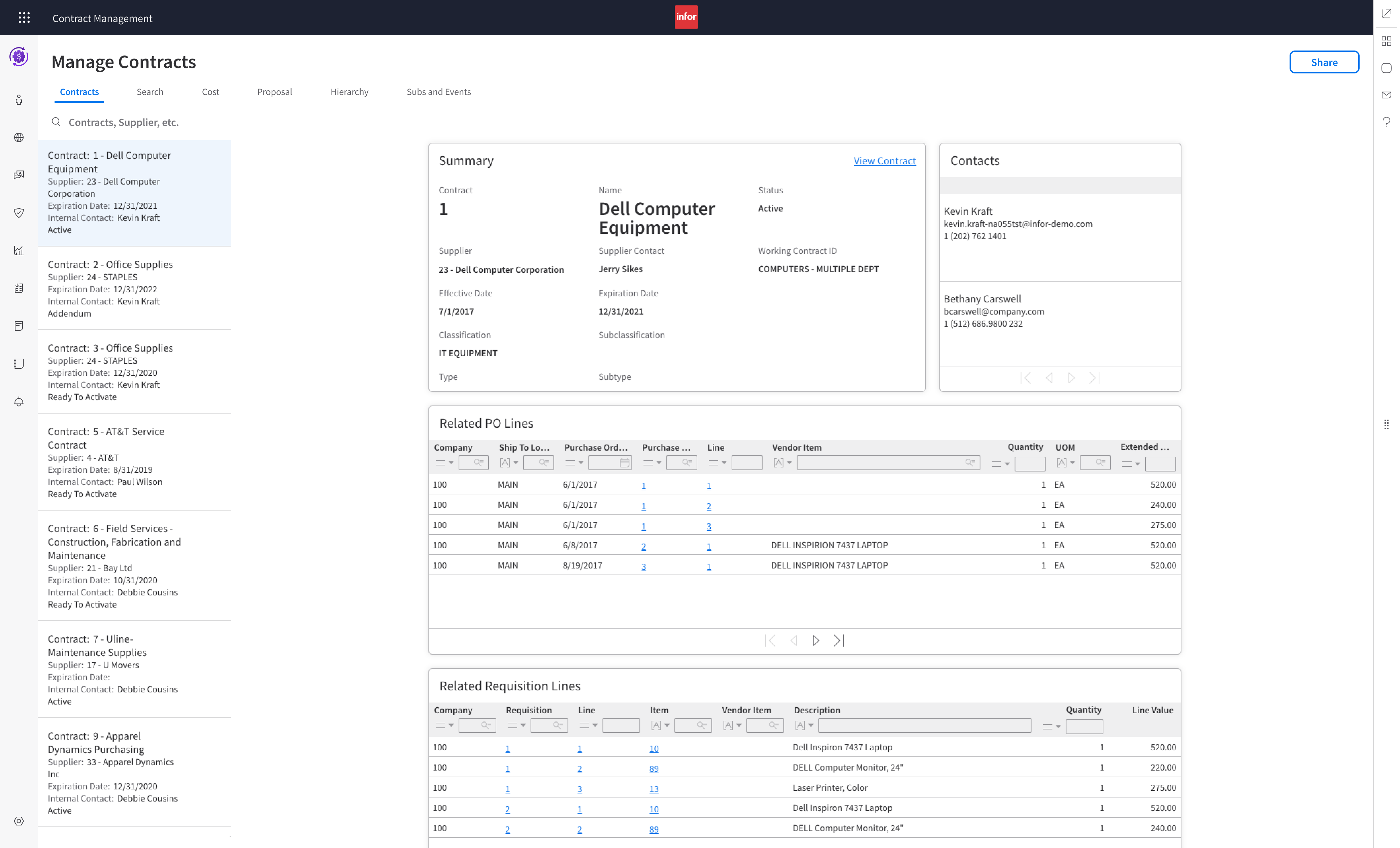Click the Share button
The image size is (1400, 848).
(1324, 62)
